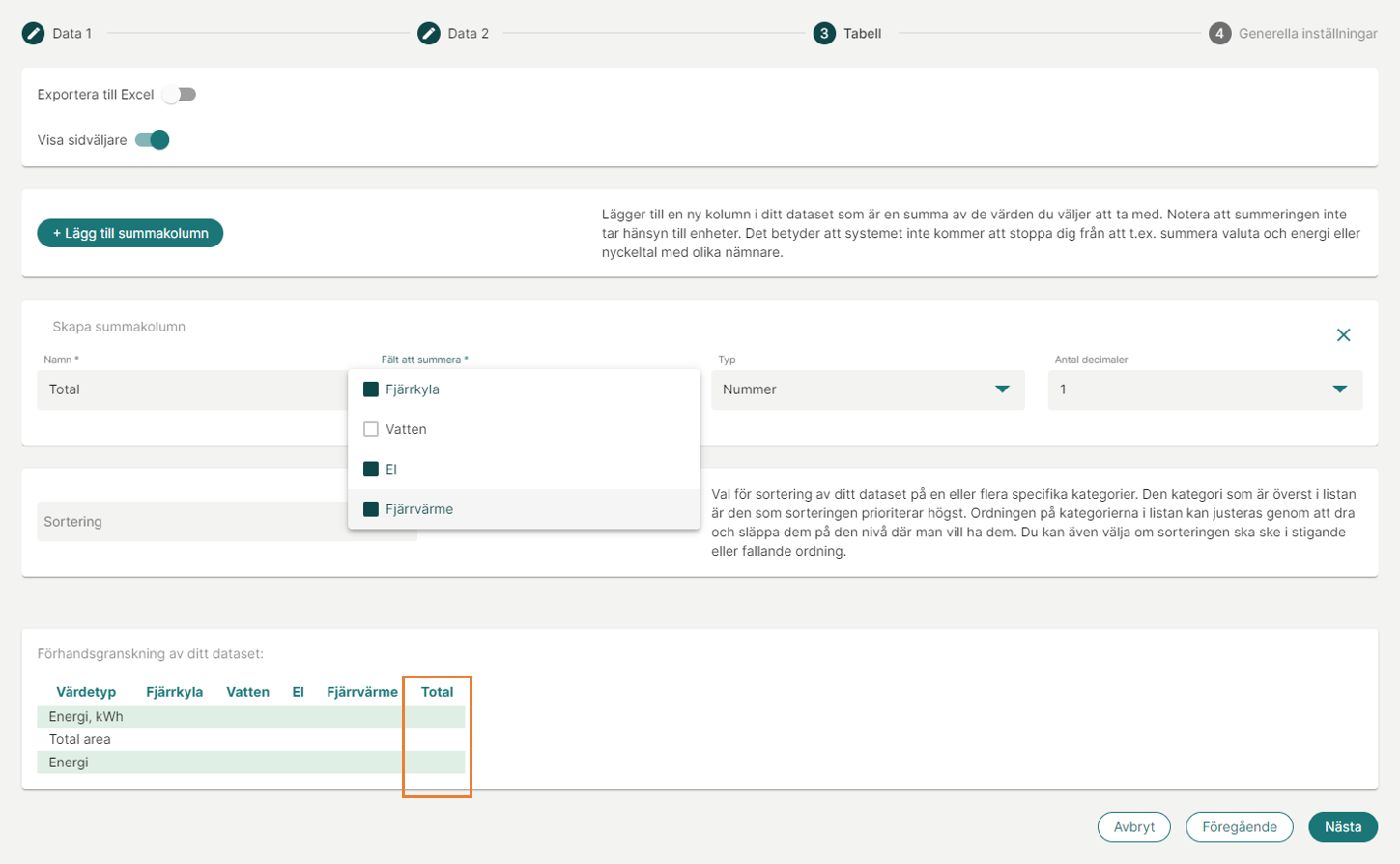Image resolution: width=1400 pixels, height=864 pixels.
Task: Open the Typ dropdown showing Nummer
Action: tap(868, 389)
